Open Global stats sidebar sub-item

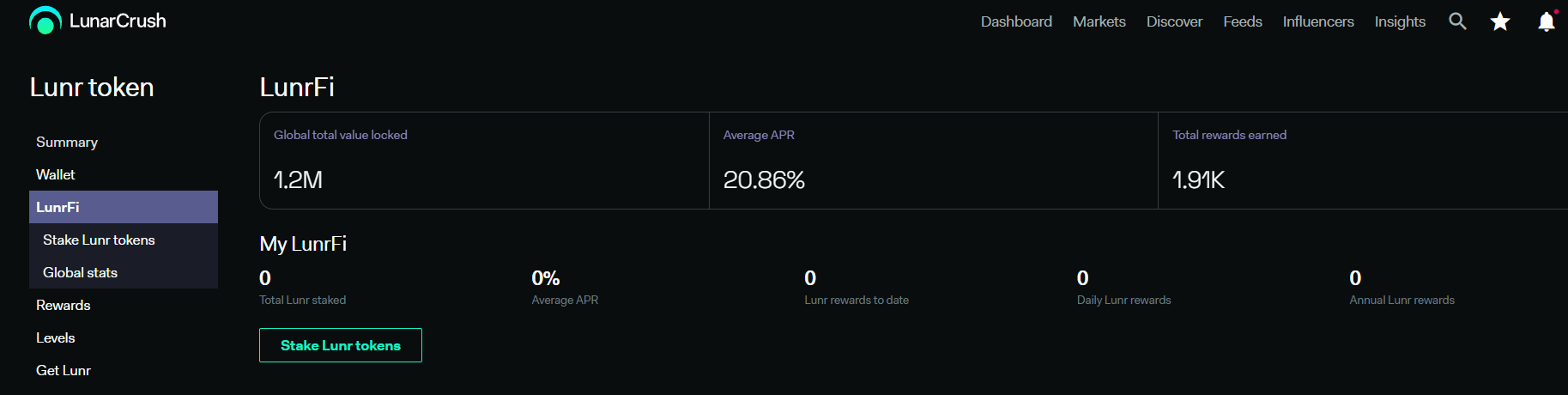pyautogui.click(x=123, y=272)
